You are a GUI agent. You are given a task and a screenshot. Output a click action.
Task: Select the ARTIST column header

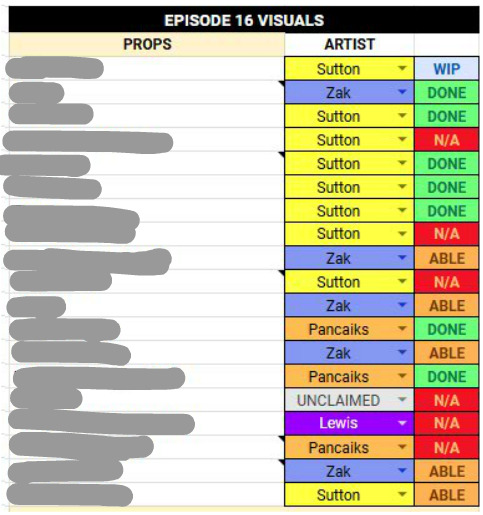tap(349, 44)
